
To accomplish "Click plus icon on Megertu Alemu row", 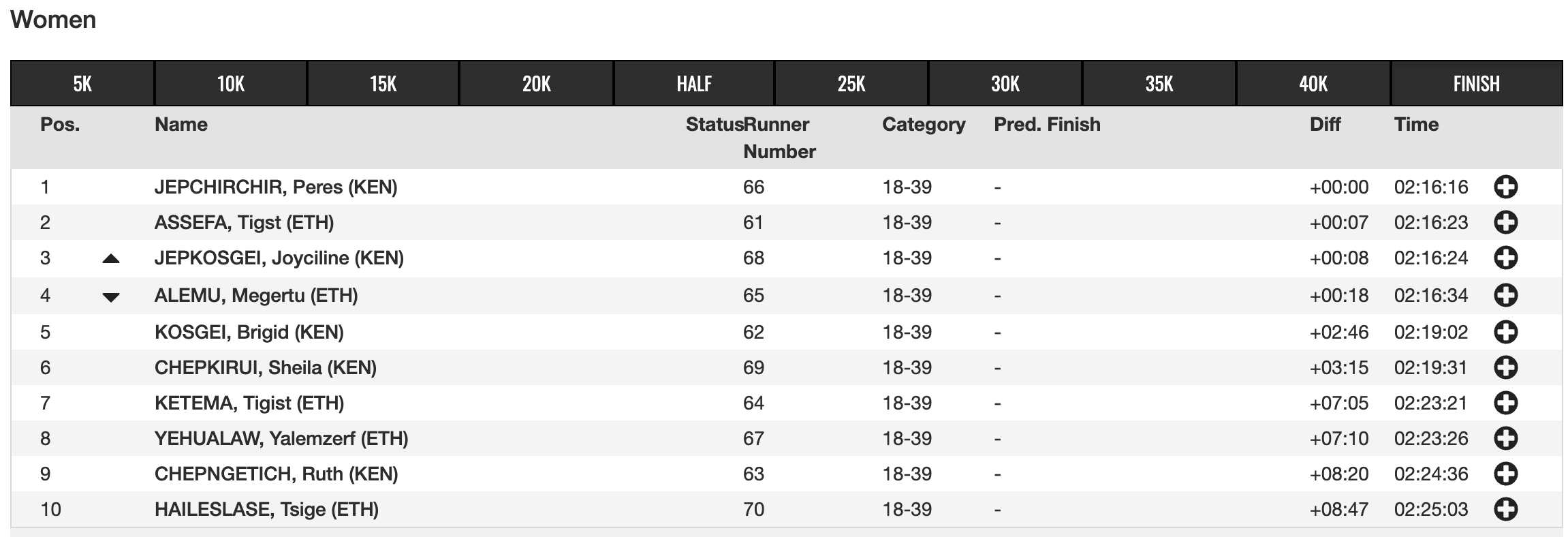I will [1505, 295].
